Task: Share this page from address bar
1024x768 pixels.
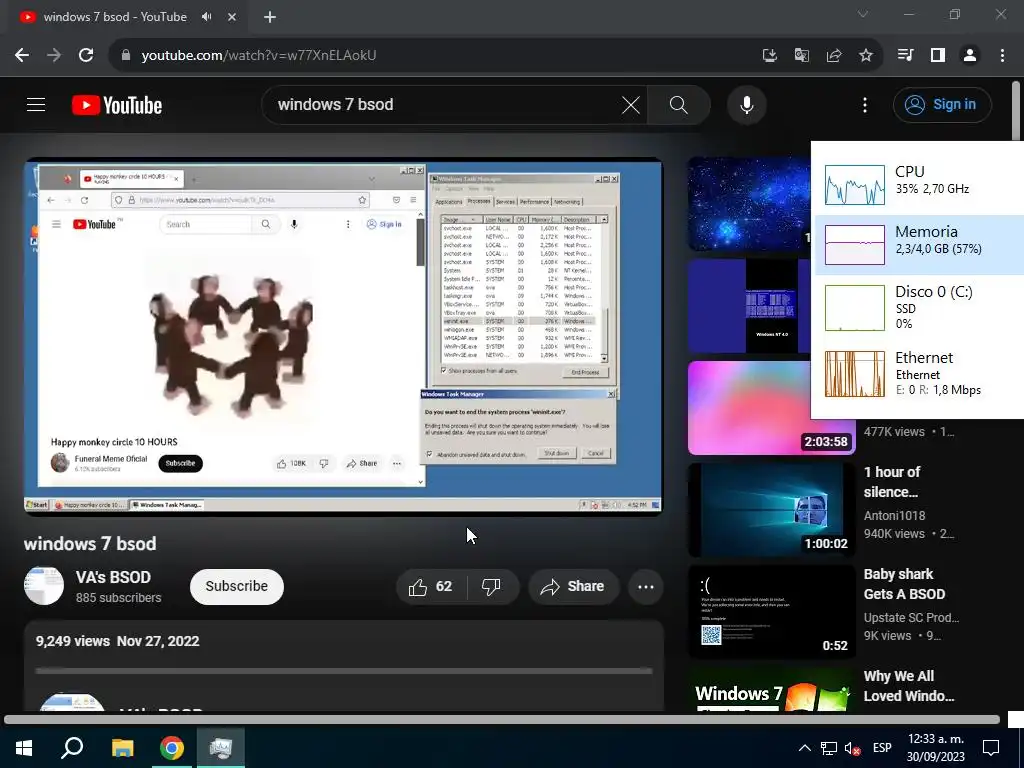Action: (x=834, y=56)
